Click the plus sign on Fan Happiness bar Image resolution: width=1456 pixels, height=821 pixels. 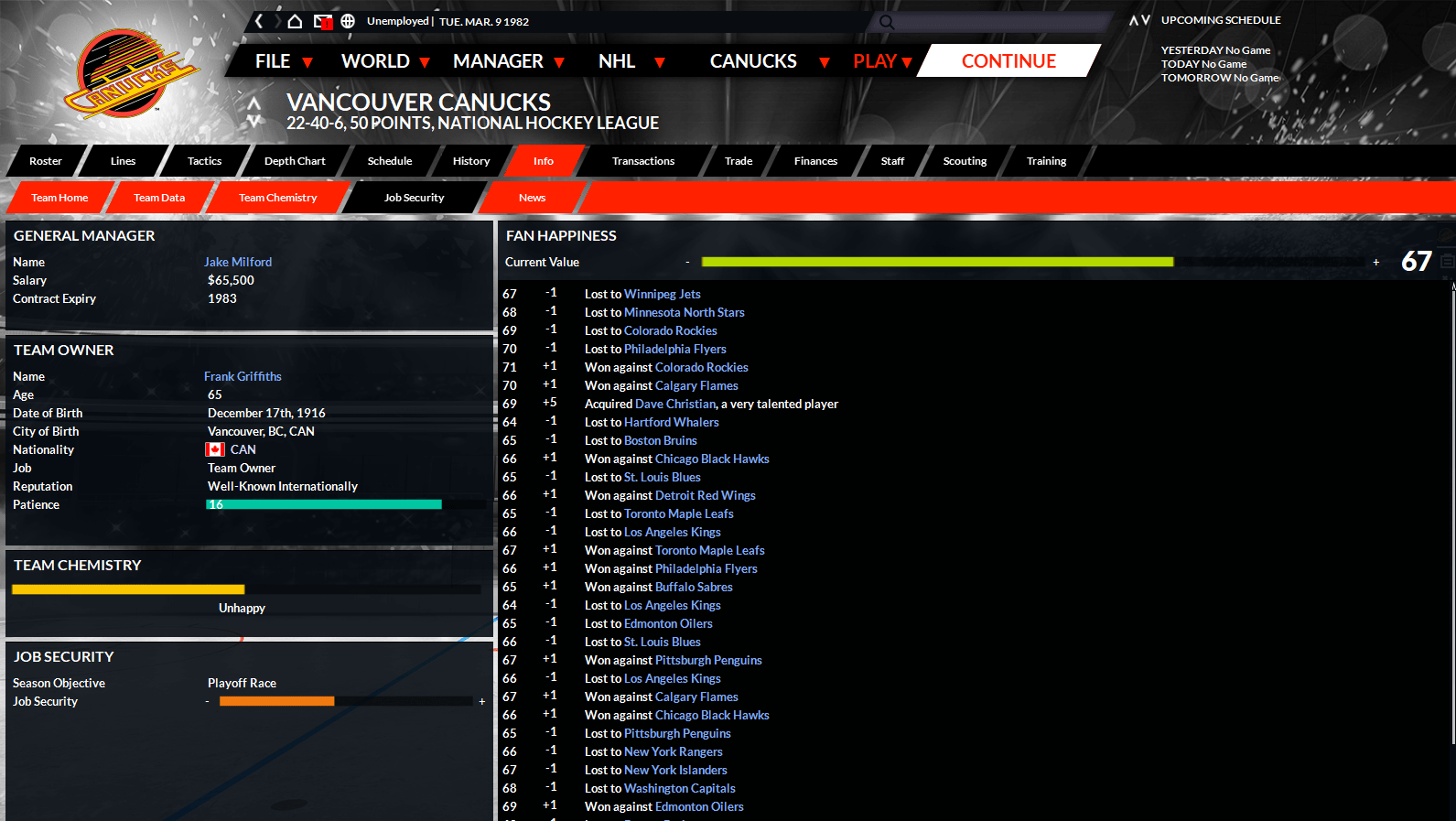pyautogui.click(x=1375, y=263)
